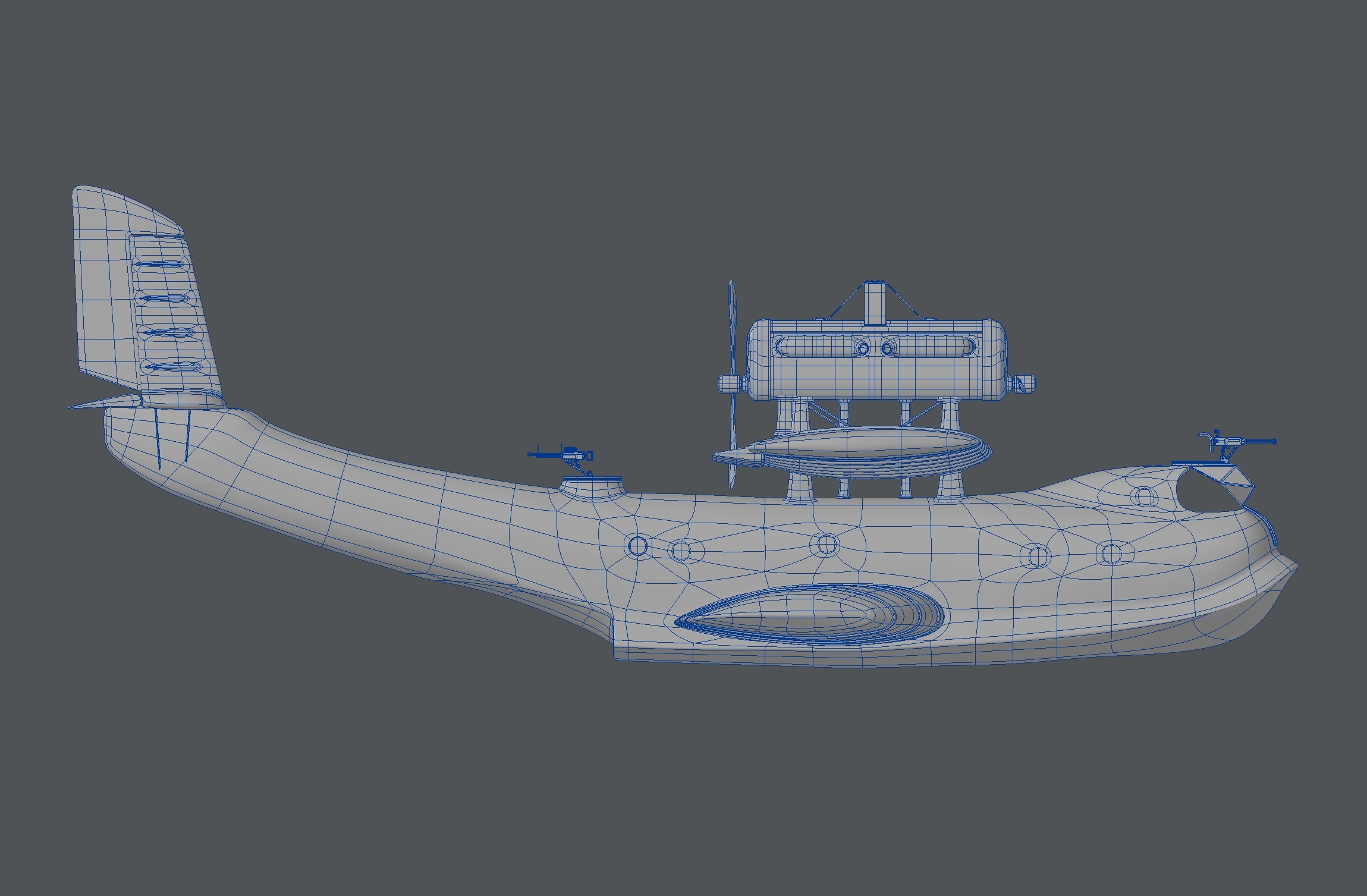Select the middle porthole below the engine
This screenshot has width=1367, height=896.
coord(825,543)
